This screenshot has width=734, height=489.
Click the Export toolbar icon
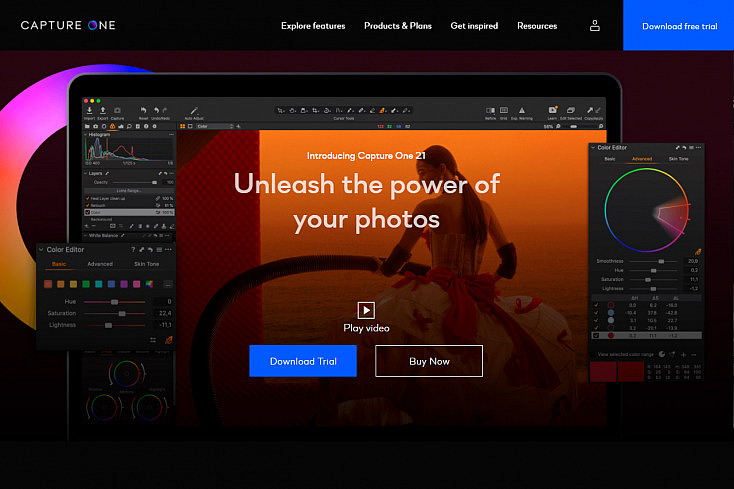(103, 110)
